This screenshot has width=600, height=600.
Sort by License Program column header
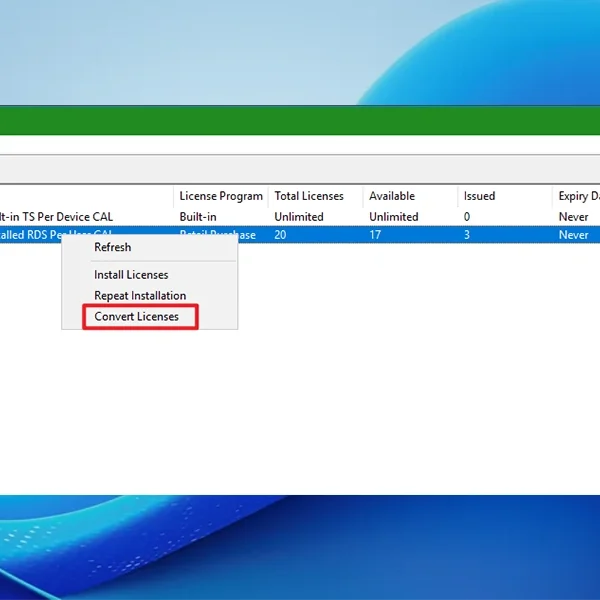[x=221, y=196]
